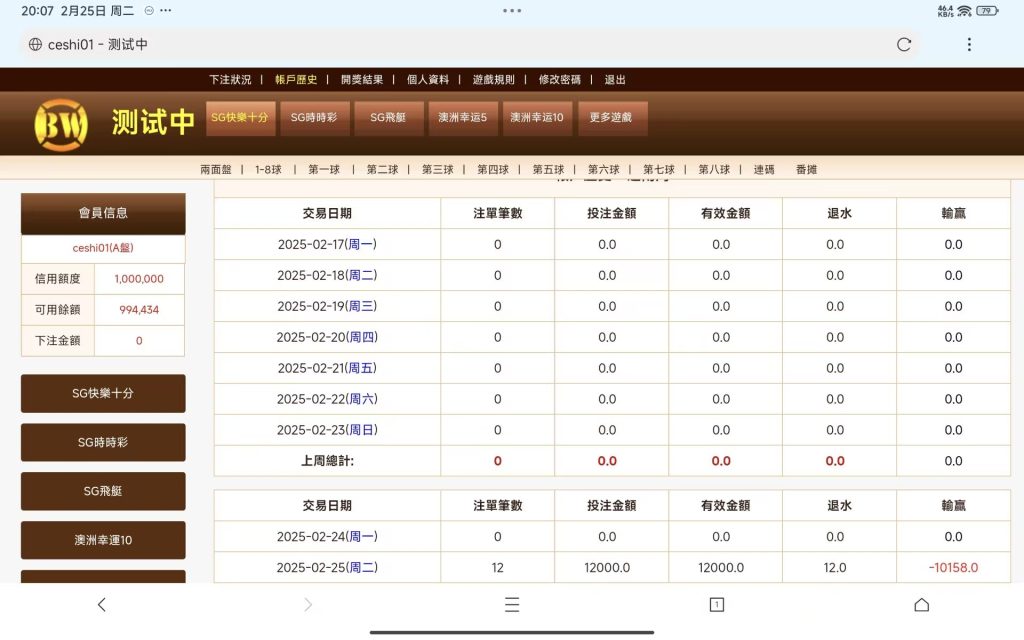This screenshot has height=640, width=1024.
Task: Tap the globe site info icon
Action: pyautogui.click(x=35, y=44)
